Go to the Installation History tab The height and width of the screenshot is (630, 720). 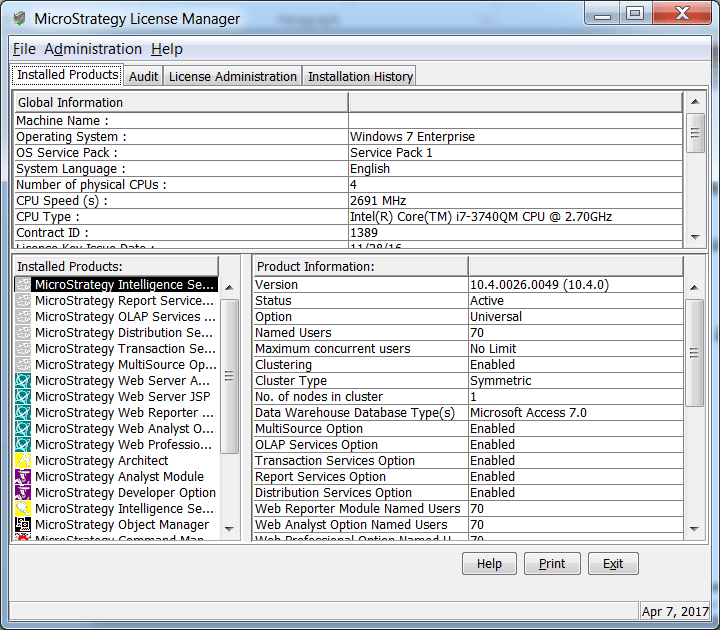click(360, 76)
